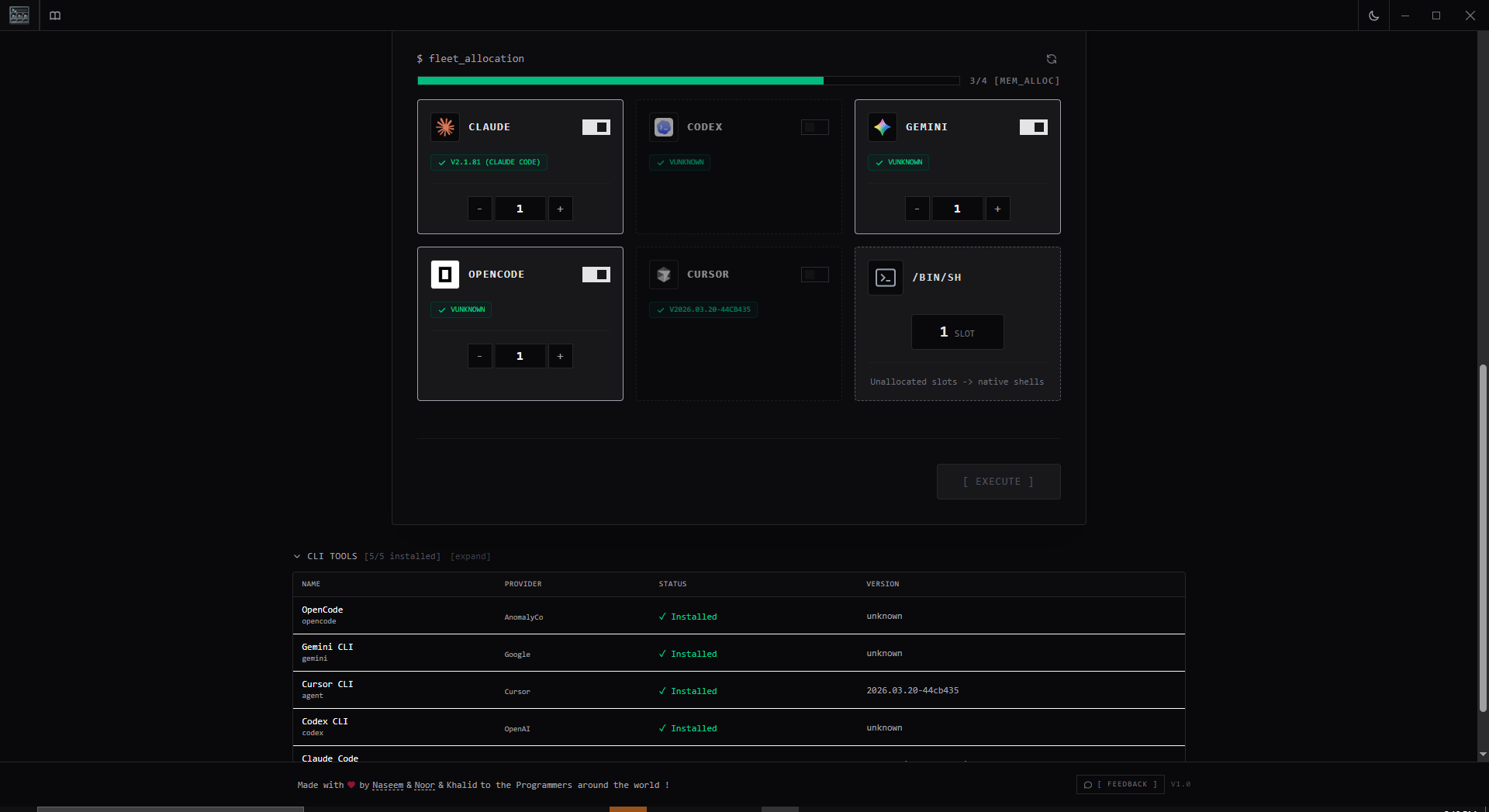Click the Cursor cube icon

tap(664, 275)
